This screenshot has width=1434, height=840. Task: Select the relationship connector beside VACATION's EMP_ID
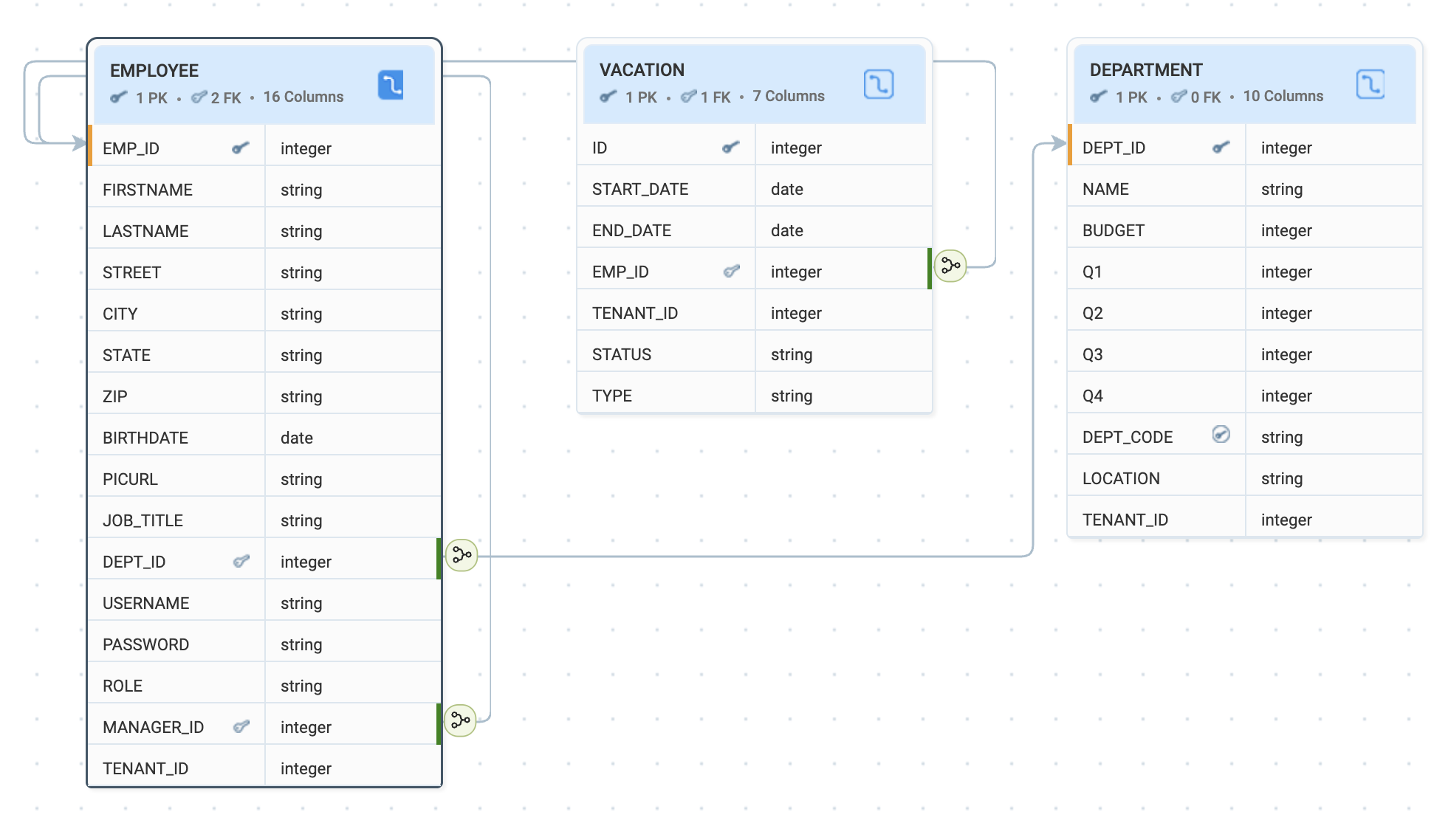tap(950, 267)
